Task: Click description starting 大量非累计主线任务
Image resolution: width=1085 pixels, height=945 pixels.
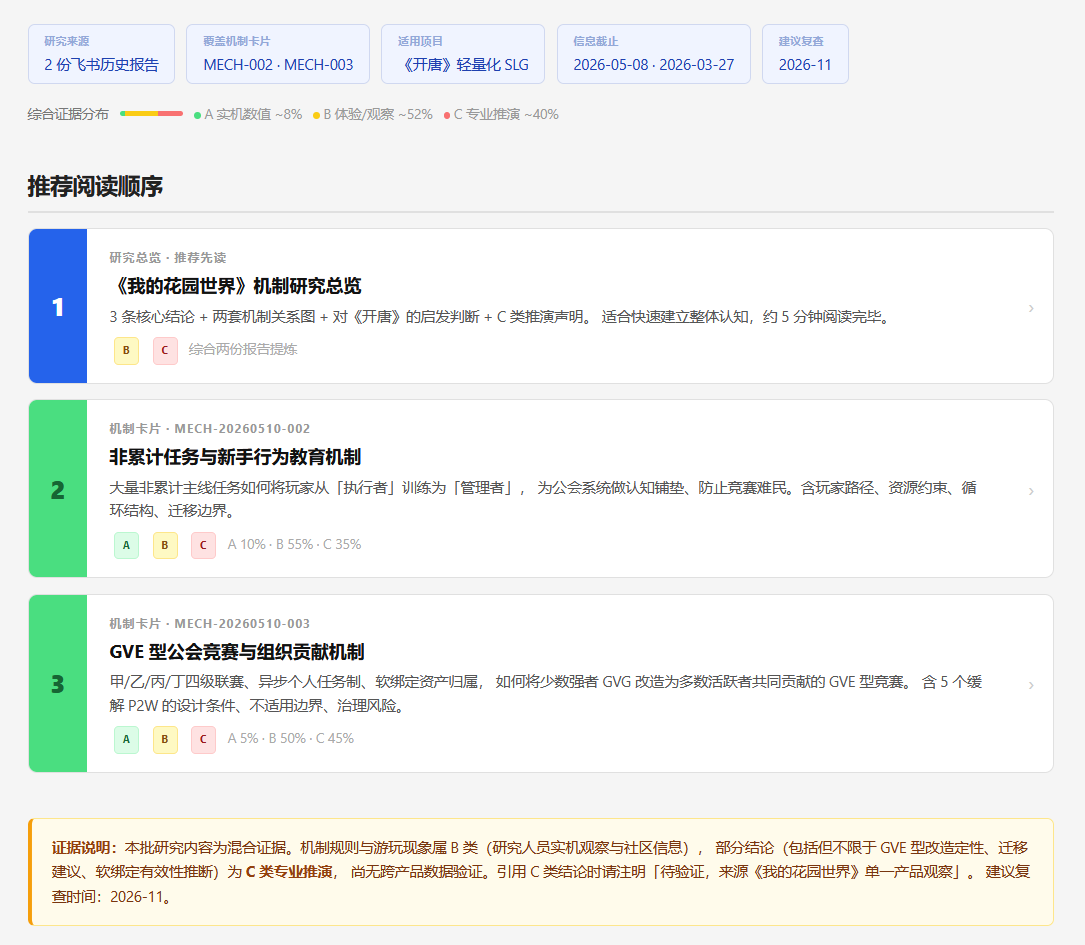Action: click(543, 499)
